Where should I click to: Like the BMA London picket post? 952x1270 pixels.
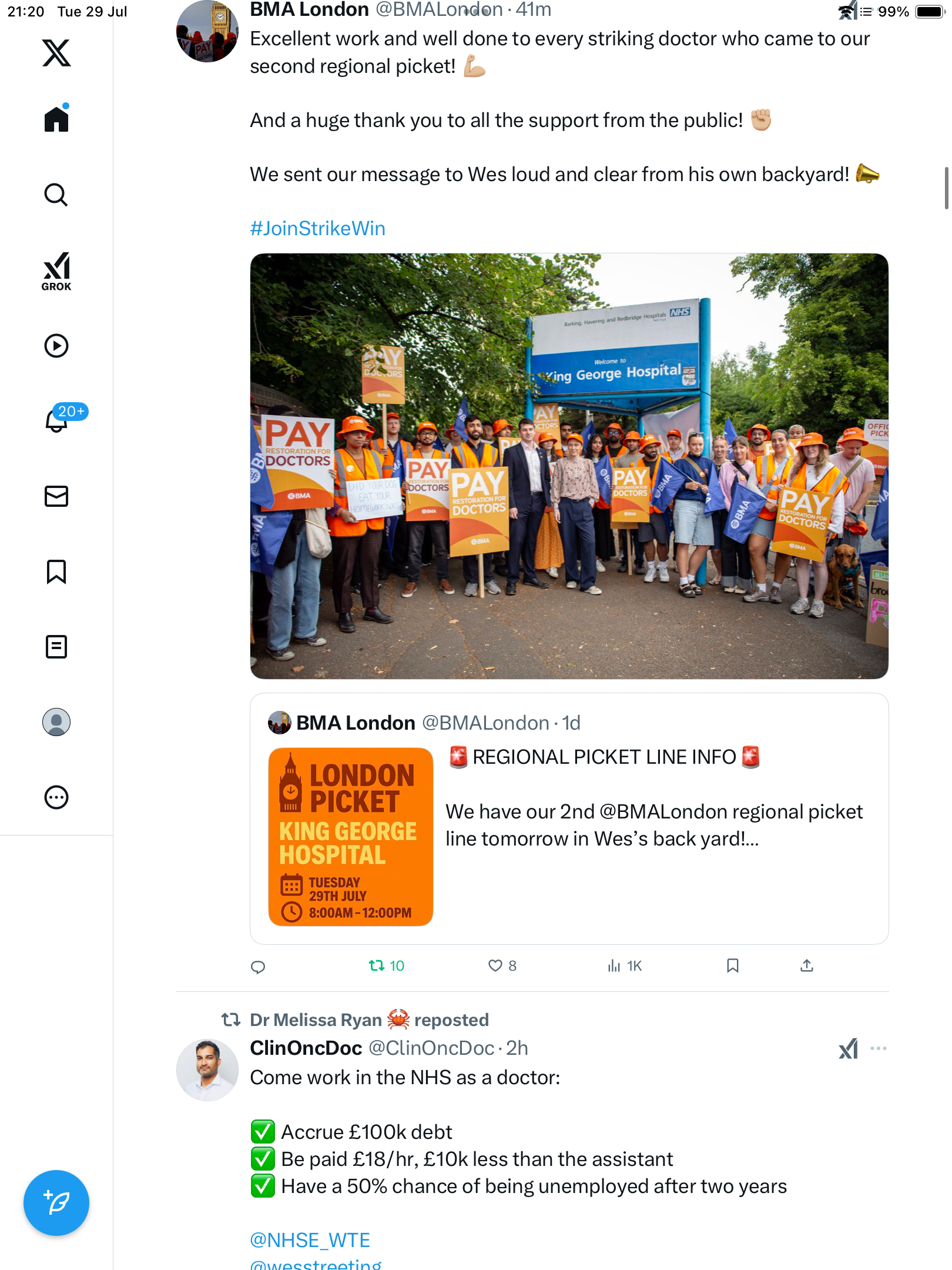pos(502,966)
